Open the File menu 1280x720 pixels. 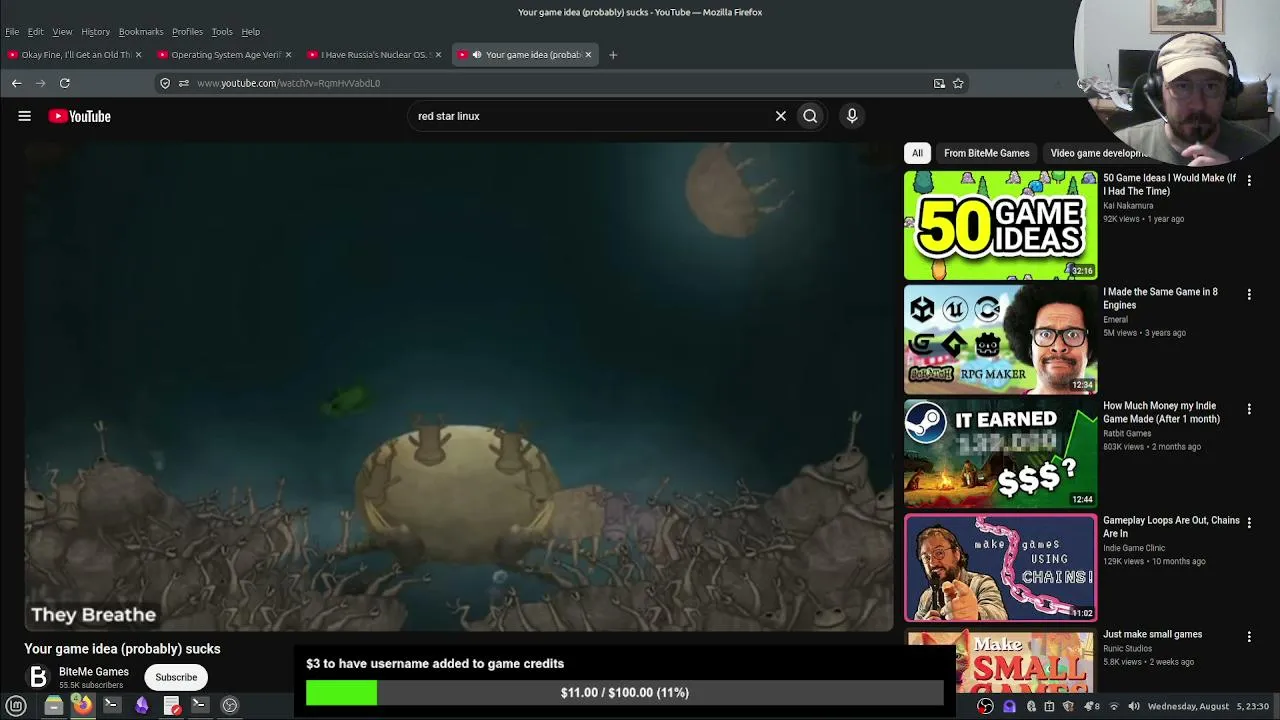coord(12,32)
